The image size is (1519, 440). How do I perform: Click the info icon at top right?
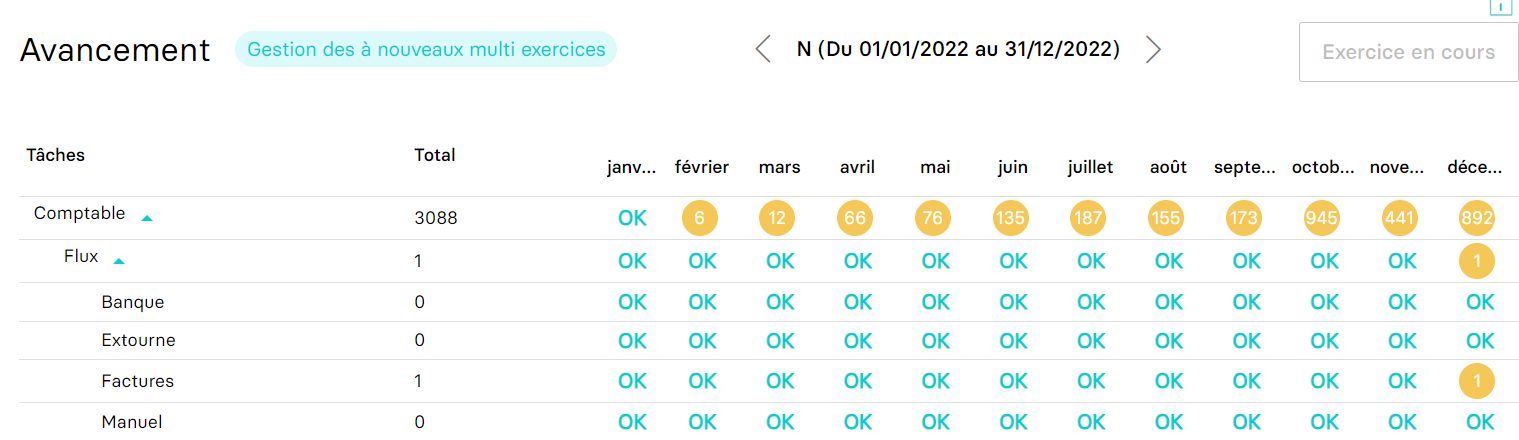tap(1501, 6)
